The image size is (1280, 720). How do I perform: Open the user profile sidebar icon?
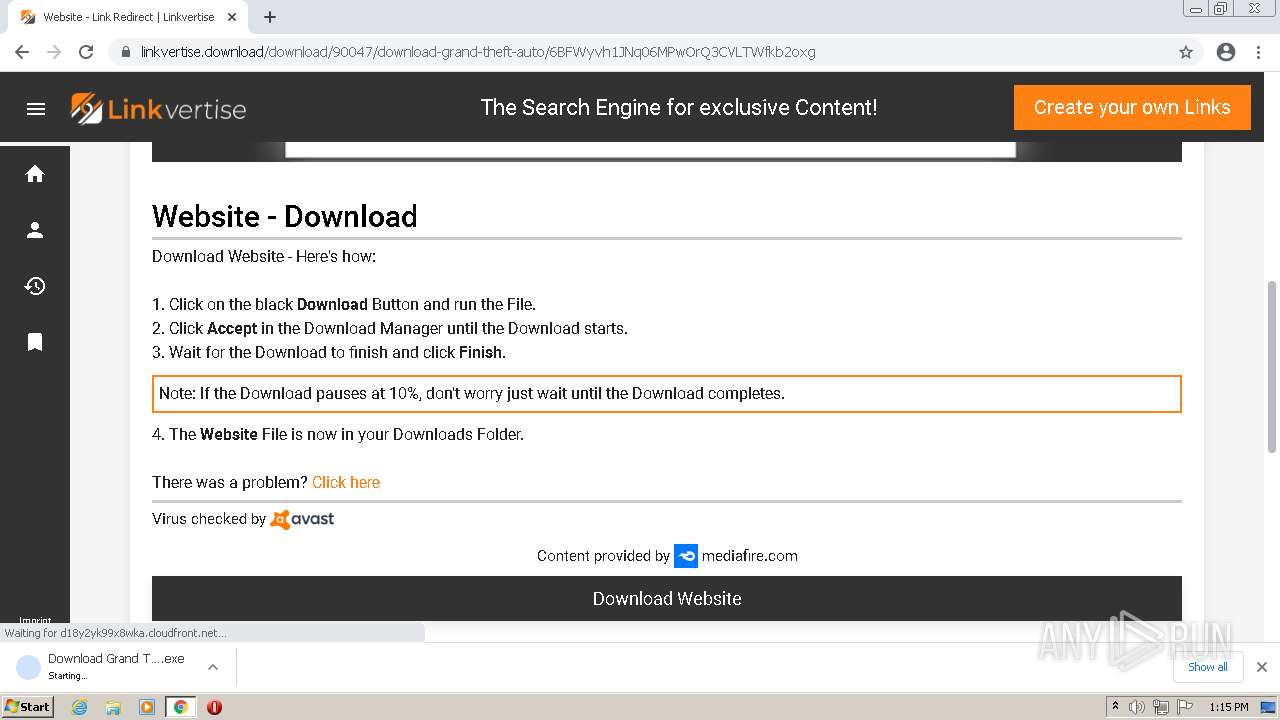coord(35,230)
